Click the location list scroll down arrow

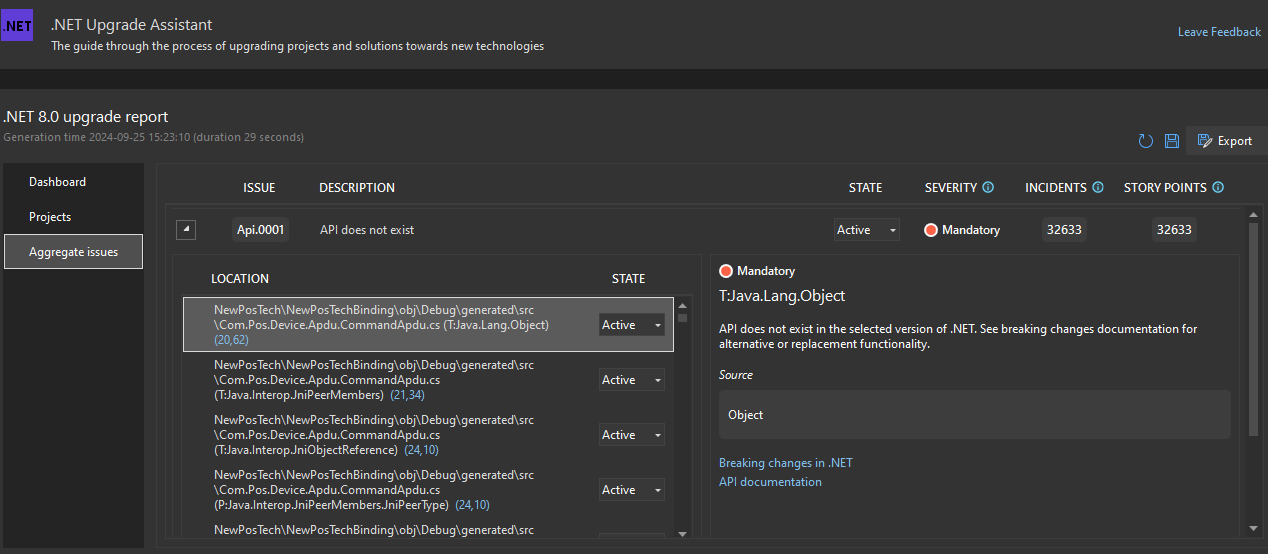coord(683,534)
